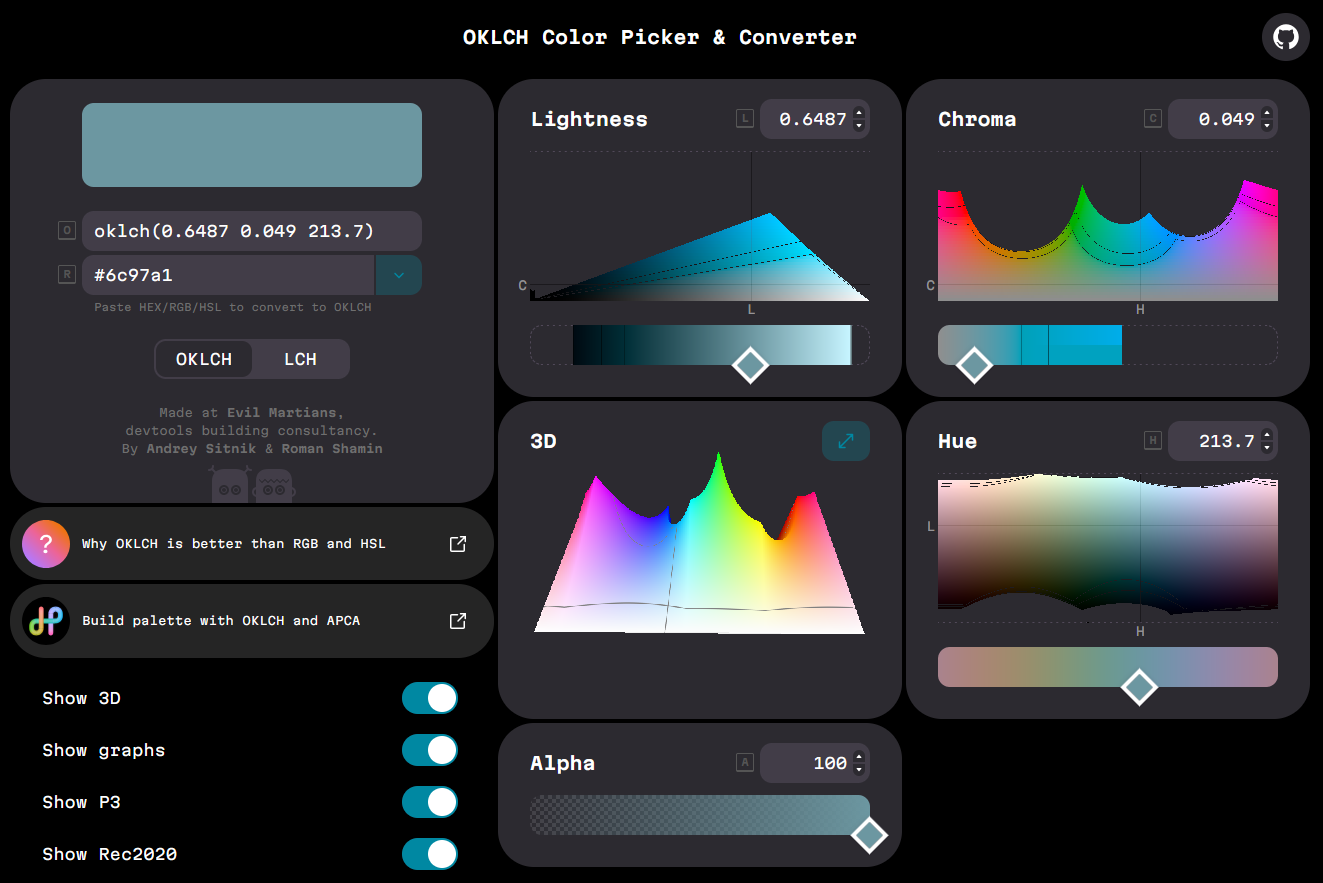Turn off the Show graphs switch
The image size is (1323, 883).
coord(429,750)
